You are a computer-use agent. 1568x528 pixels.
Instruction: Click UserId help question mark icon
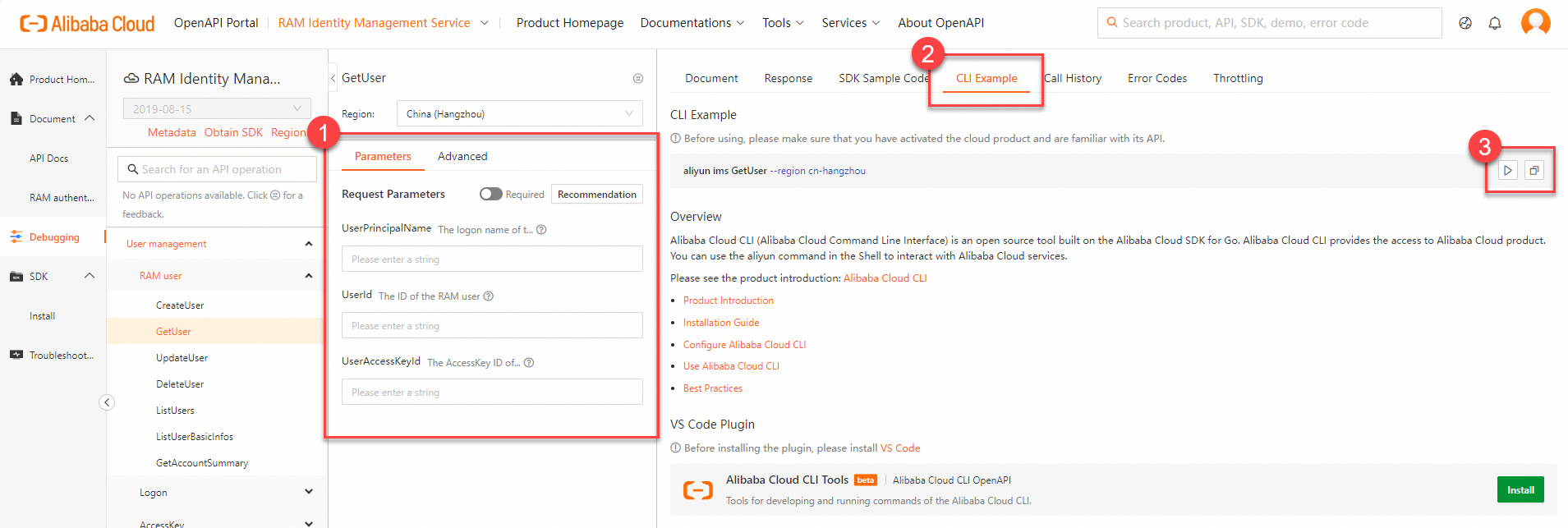(x=489, y=296)
